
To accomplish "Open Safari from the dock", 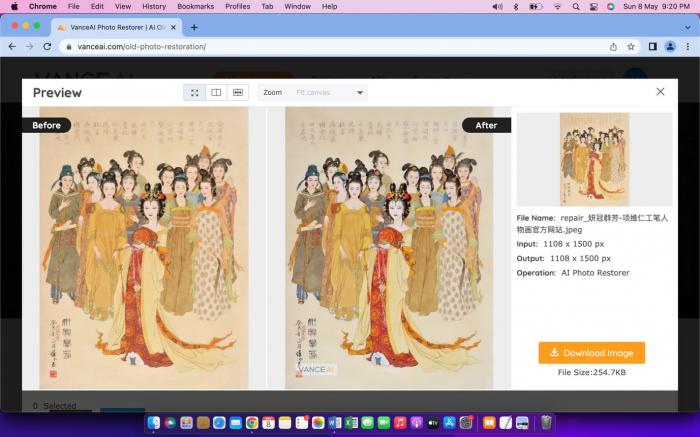I will click(x=219, y=422).
